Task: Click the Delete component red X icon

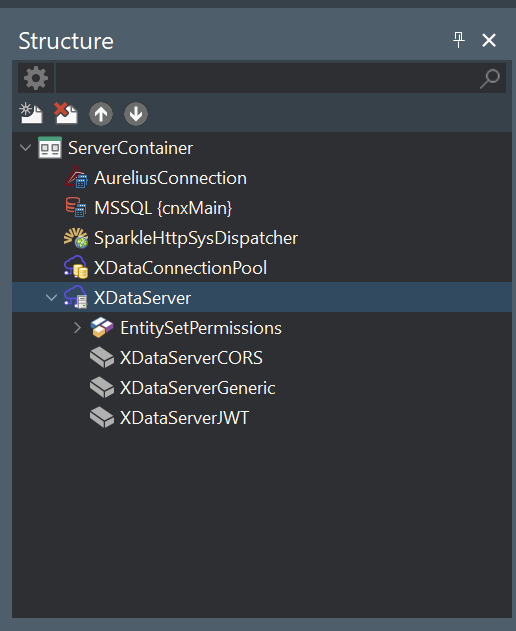Action: (x=66, y=113)
